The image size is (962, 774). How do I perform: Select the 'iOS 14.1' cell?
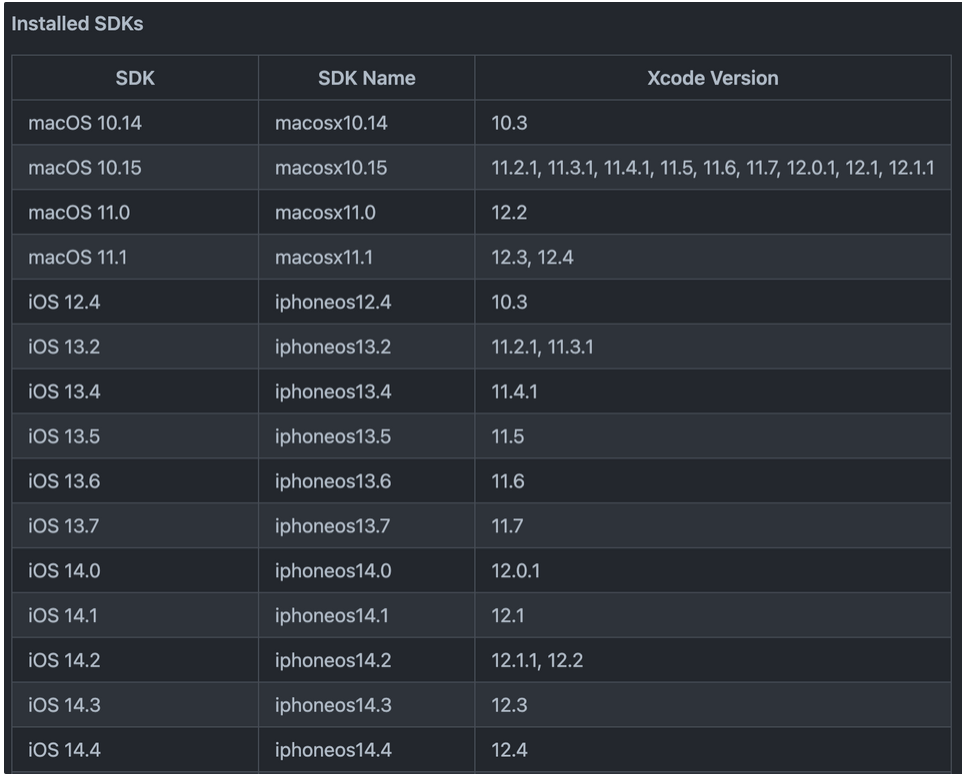click(x=135, y=615)
